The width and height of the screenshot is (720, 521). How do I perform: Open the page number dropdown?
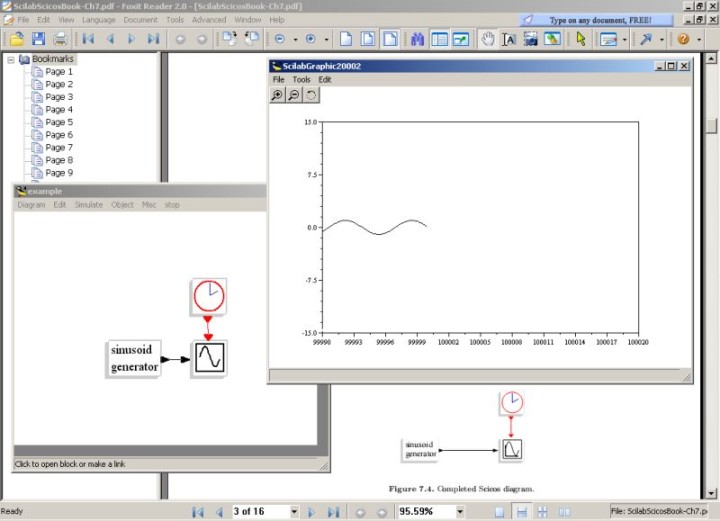(294, 511)
